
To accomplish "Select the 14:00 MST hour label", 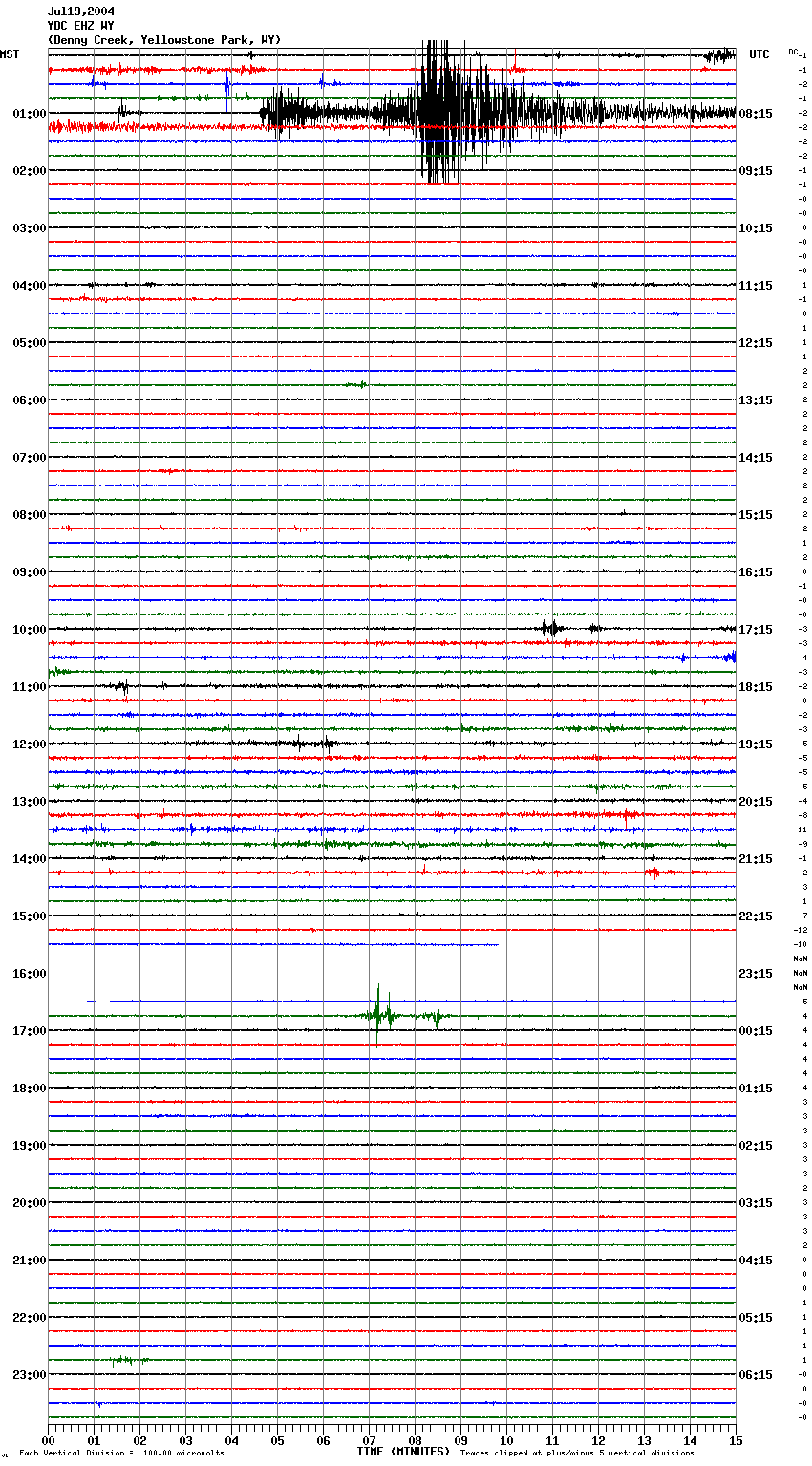I will pyautogui.click(x=30, y=859).
